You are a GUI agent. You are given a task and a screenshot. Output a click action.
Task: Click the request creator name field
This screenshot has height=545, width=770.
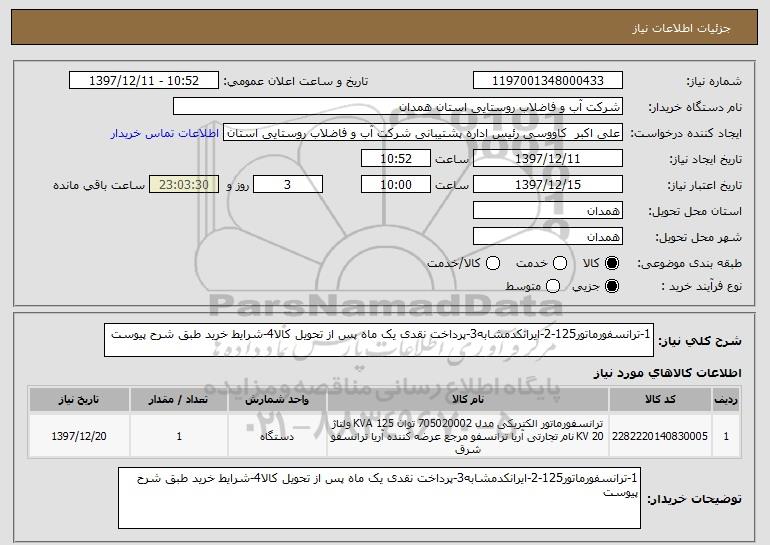tap(423, 133)
